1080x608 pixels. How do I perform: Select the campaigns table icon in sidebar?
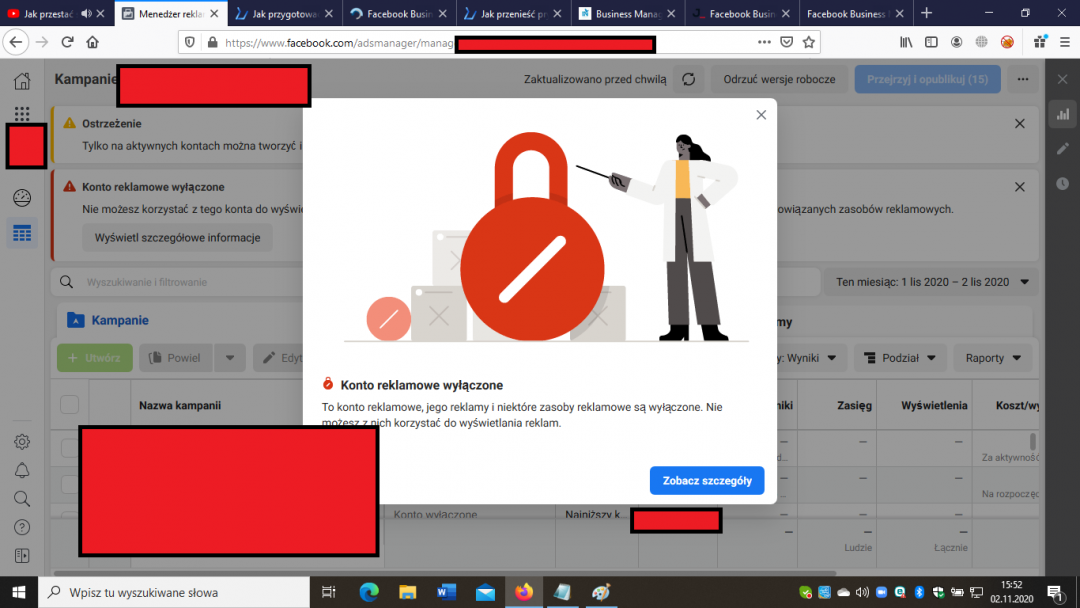tap(22, 234)
